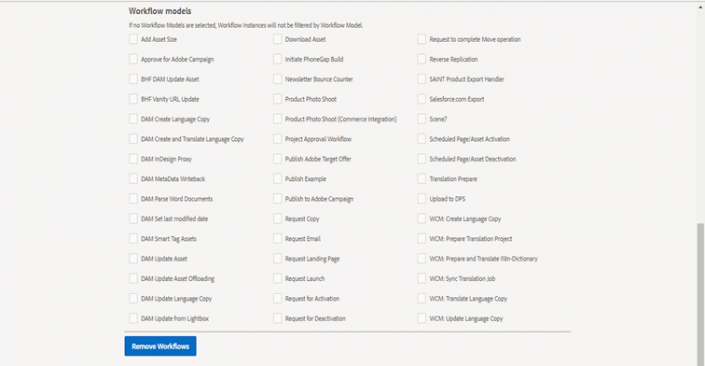Tick DAM Update from Lightbox checkbox
This screenshot has width=705, height=366.
133,318
